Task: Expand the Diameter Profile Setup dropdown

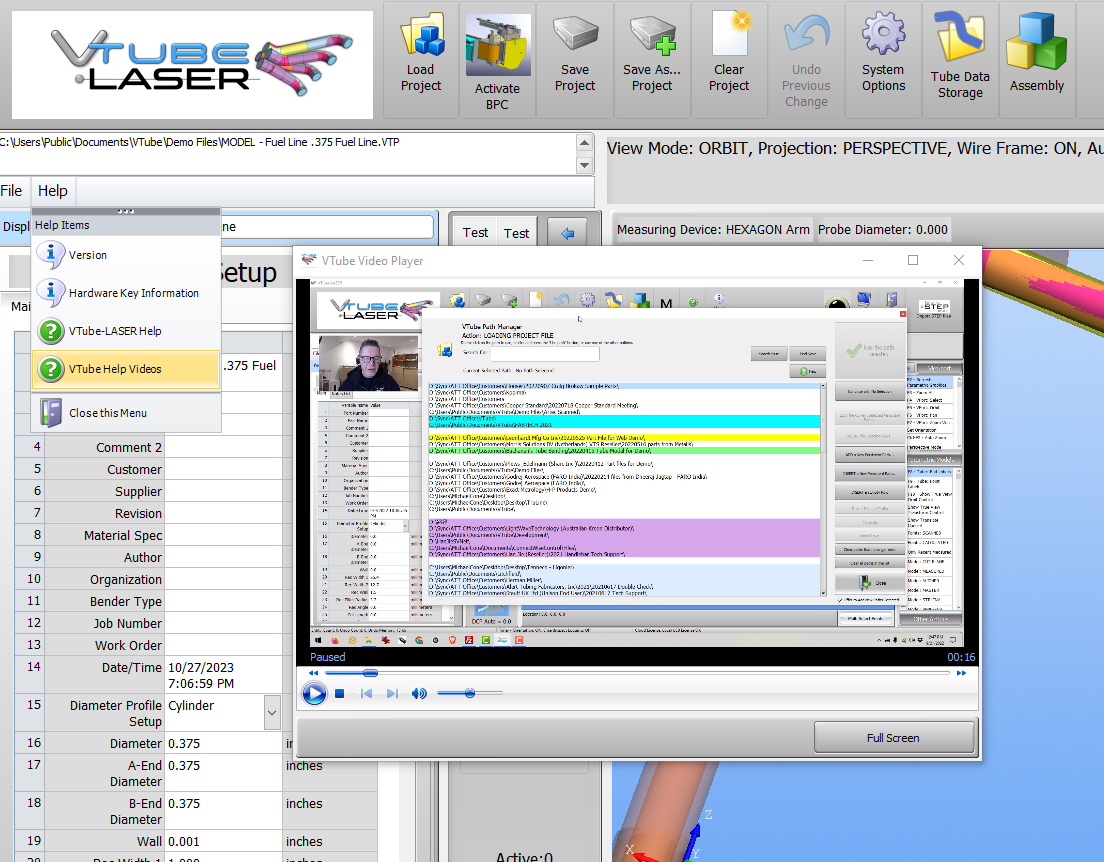Action: coord(272,713)
